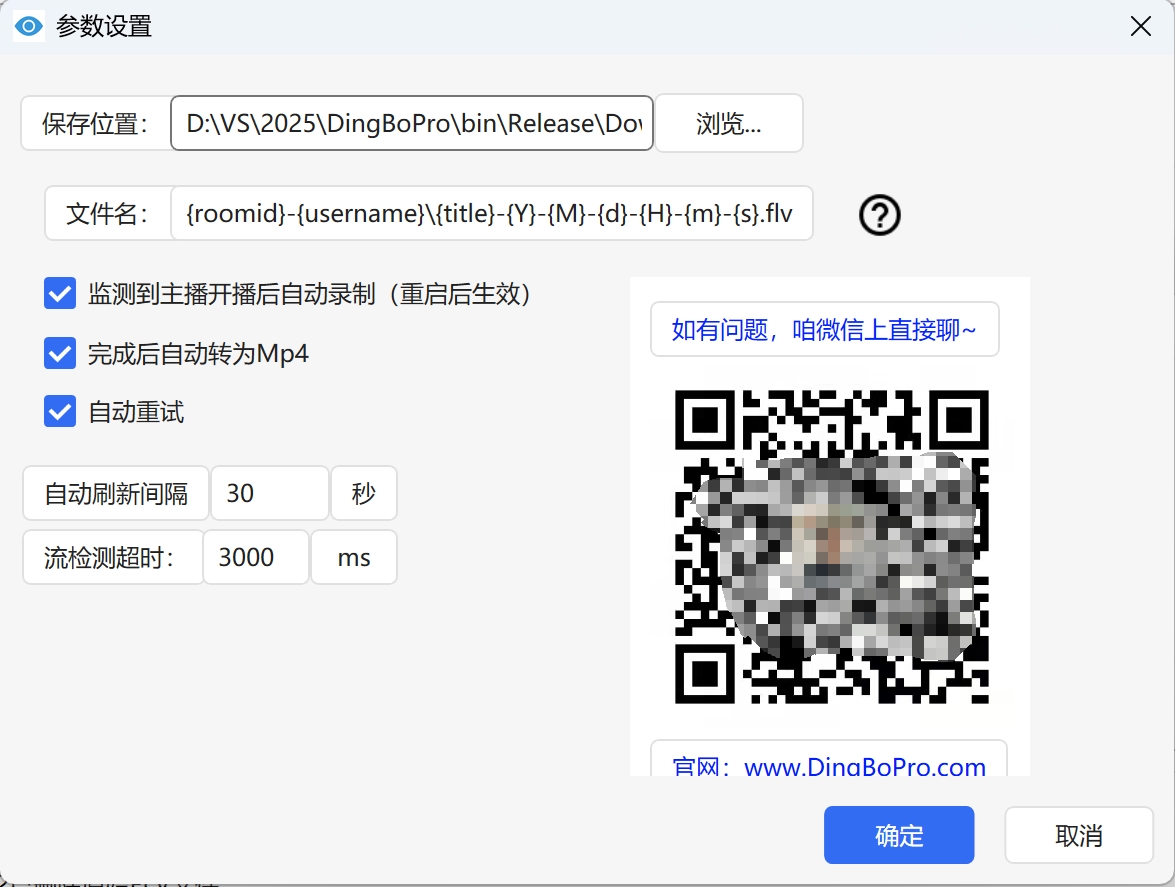This screenshot has width=1175, height=887.
Task: Confirm settings with the 确定 button
Action: 898,835
